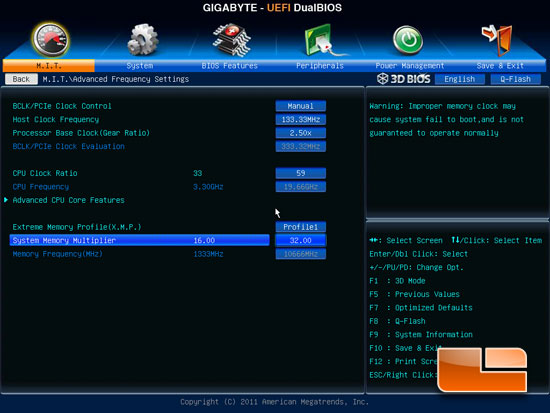550x413 pixels.
Task: Select the greyed 333.32MHz evaluation value
Action: click(301, 146)
